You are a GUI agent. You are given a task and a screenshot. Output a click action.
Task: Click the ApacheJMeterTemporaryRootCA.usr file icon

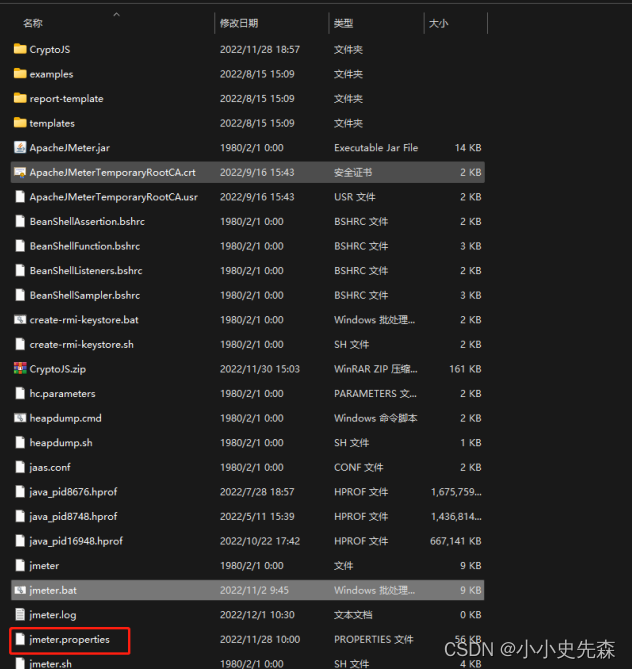20,197
